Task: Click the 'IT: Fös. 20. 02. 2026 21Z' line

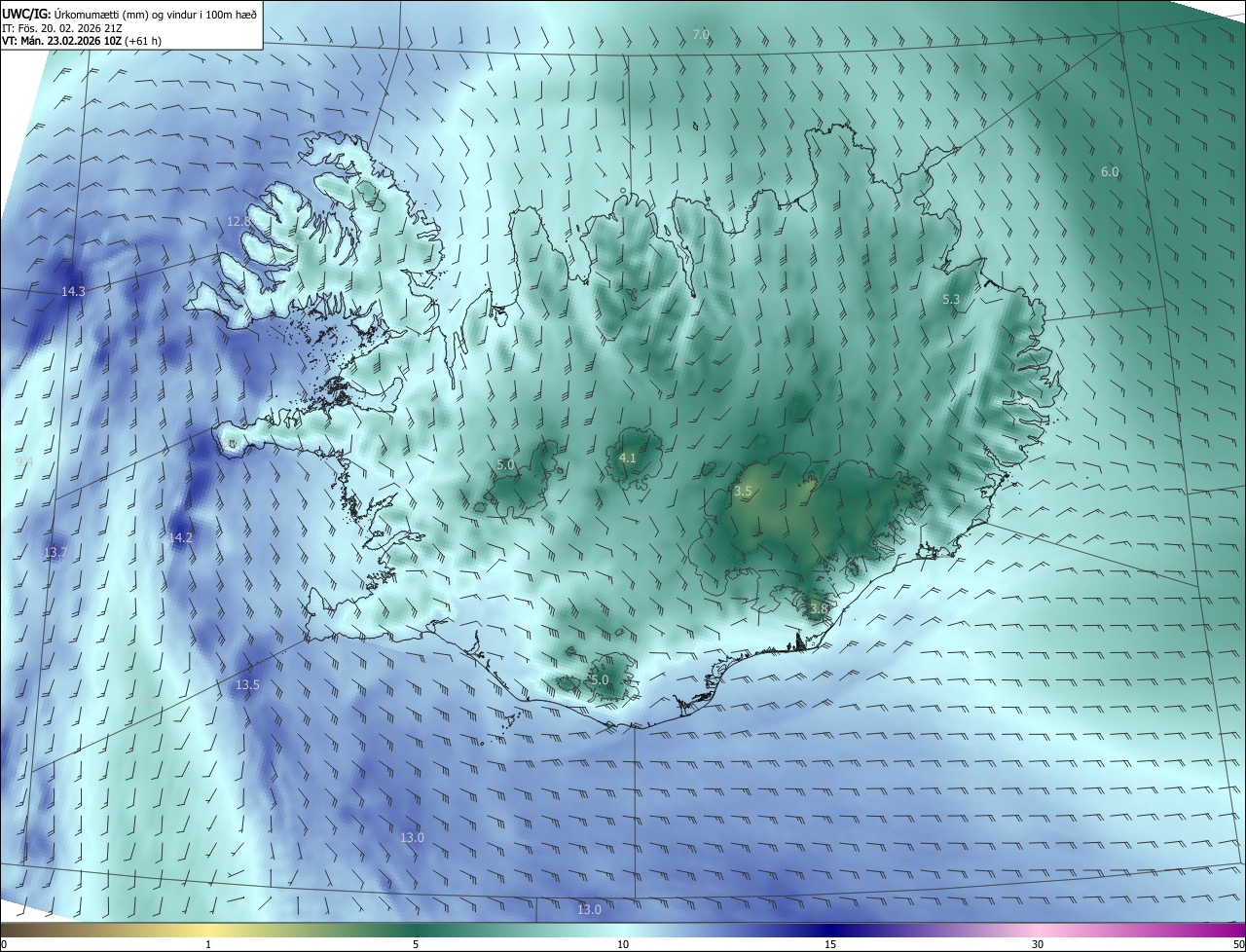Action: pyautogui.click(x=61, y=27)
